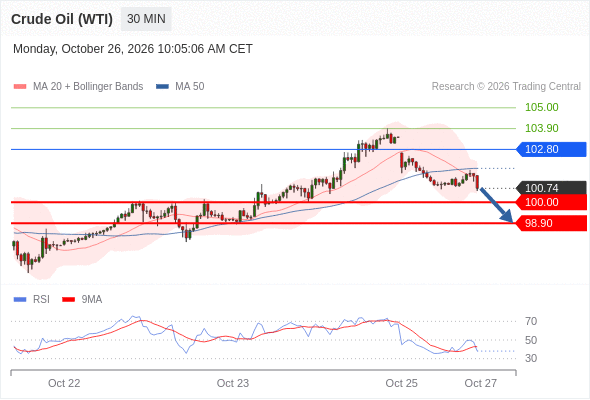590x400 pixels.
Task: Click the green 105.00 resistance label
Action: coord(541,107)
